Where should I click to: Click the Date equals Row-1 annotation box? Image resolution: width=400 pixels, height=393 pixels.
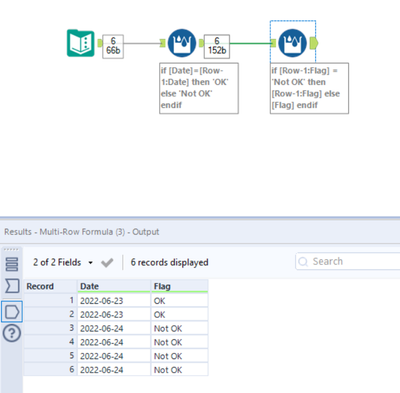pos(199,88)
